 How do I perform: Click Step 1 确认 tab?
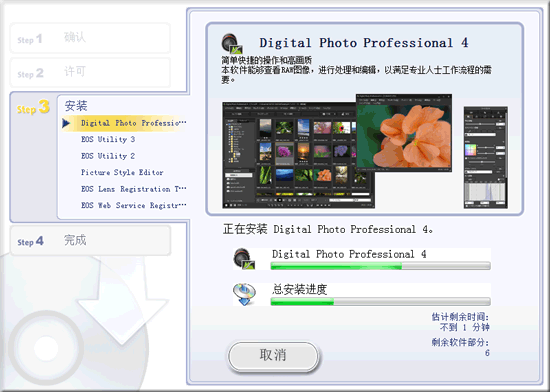(x=90, y=38)
